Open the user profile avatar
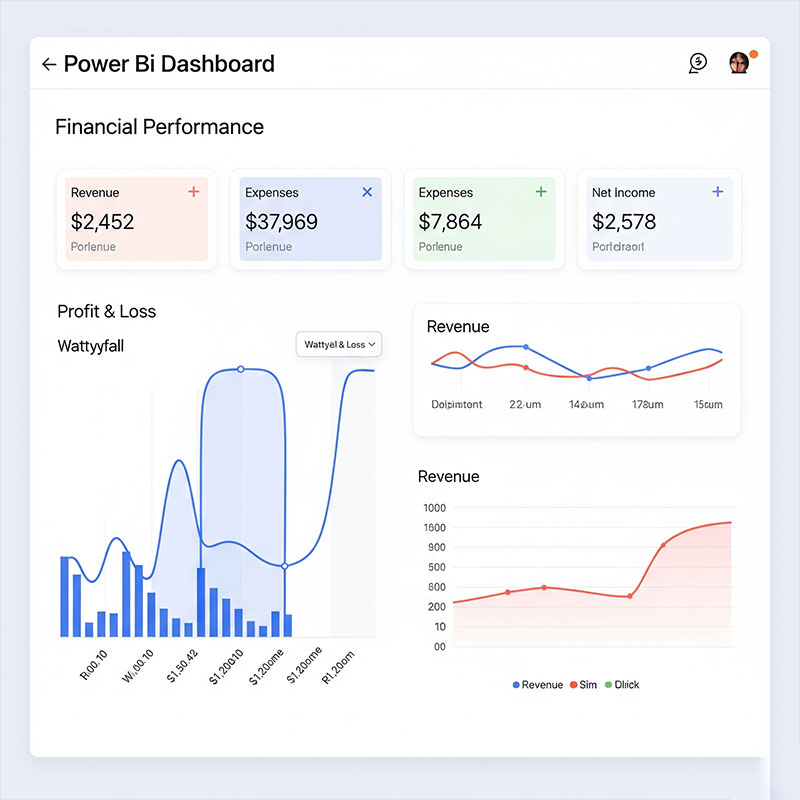Image resolution: width=800 pixels, height=800 pixels. (739, 63)
